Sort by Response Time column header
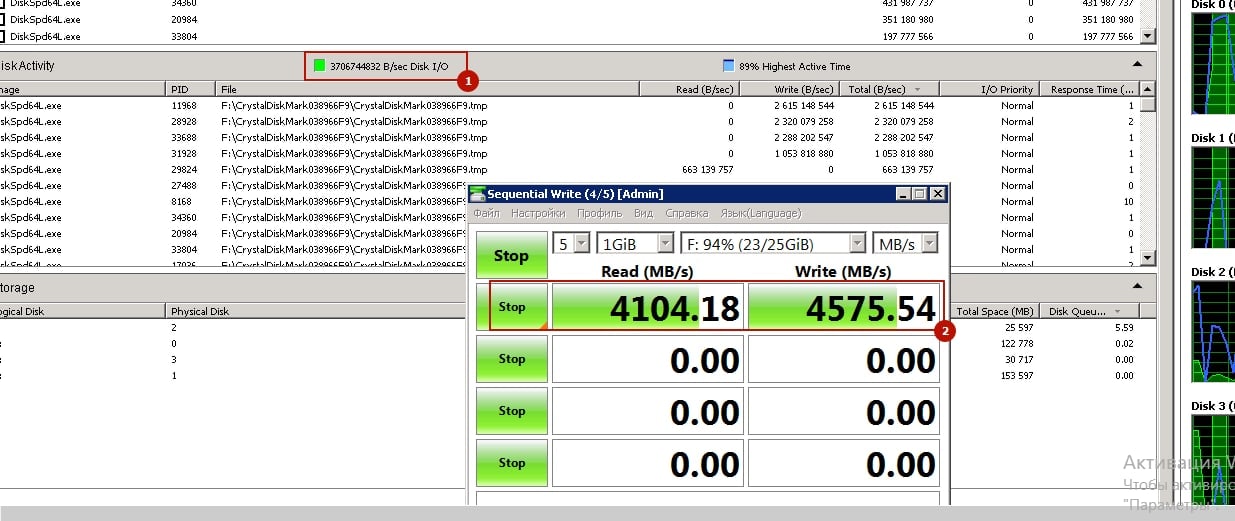Screen dimensions: 1235x521 [1090, 89]
